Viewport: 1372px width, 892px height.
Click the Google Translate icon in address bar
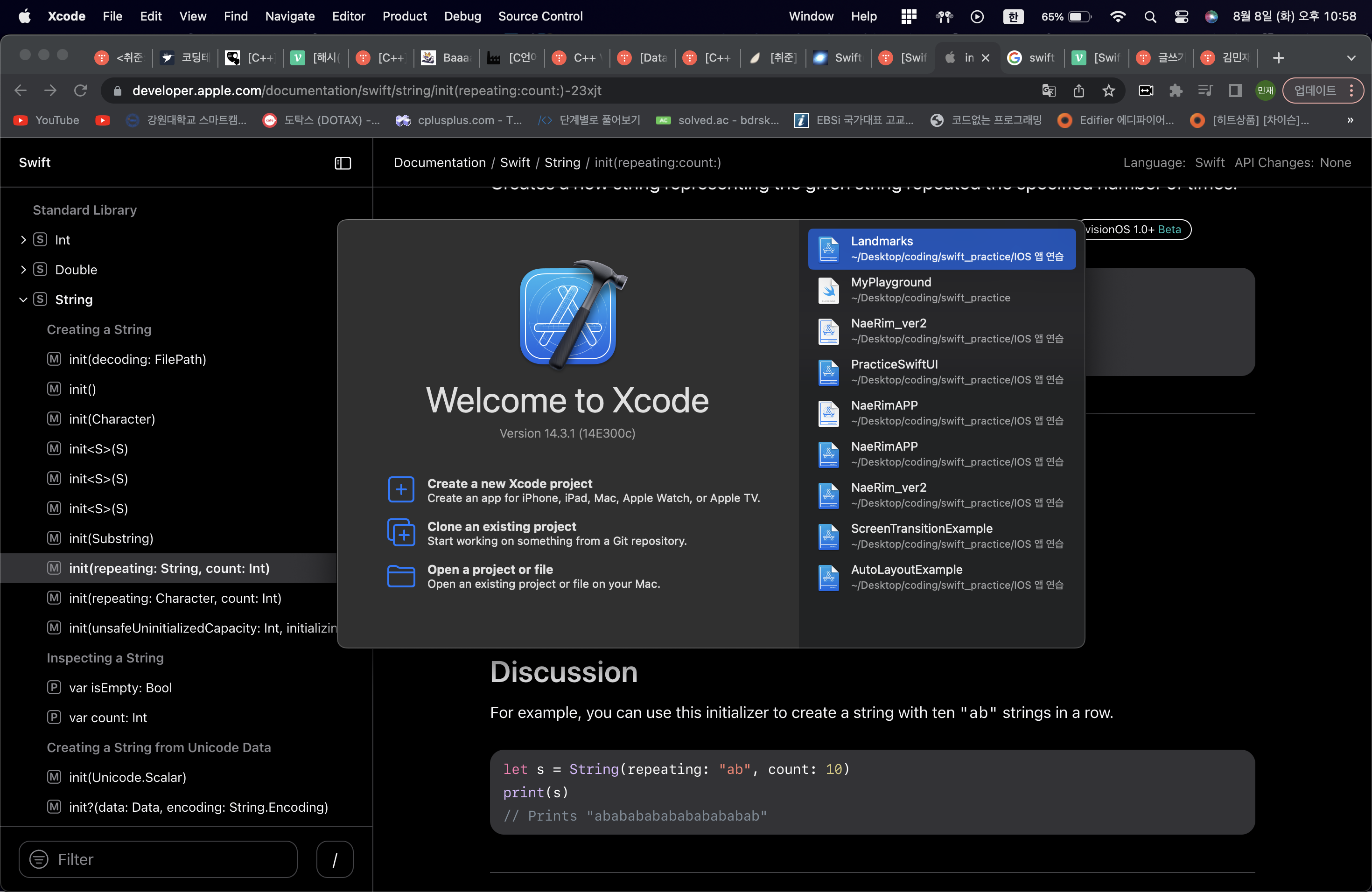click(x=1049, y=91)
